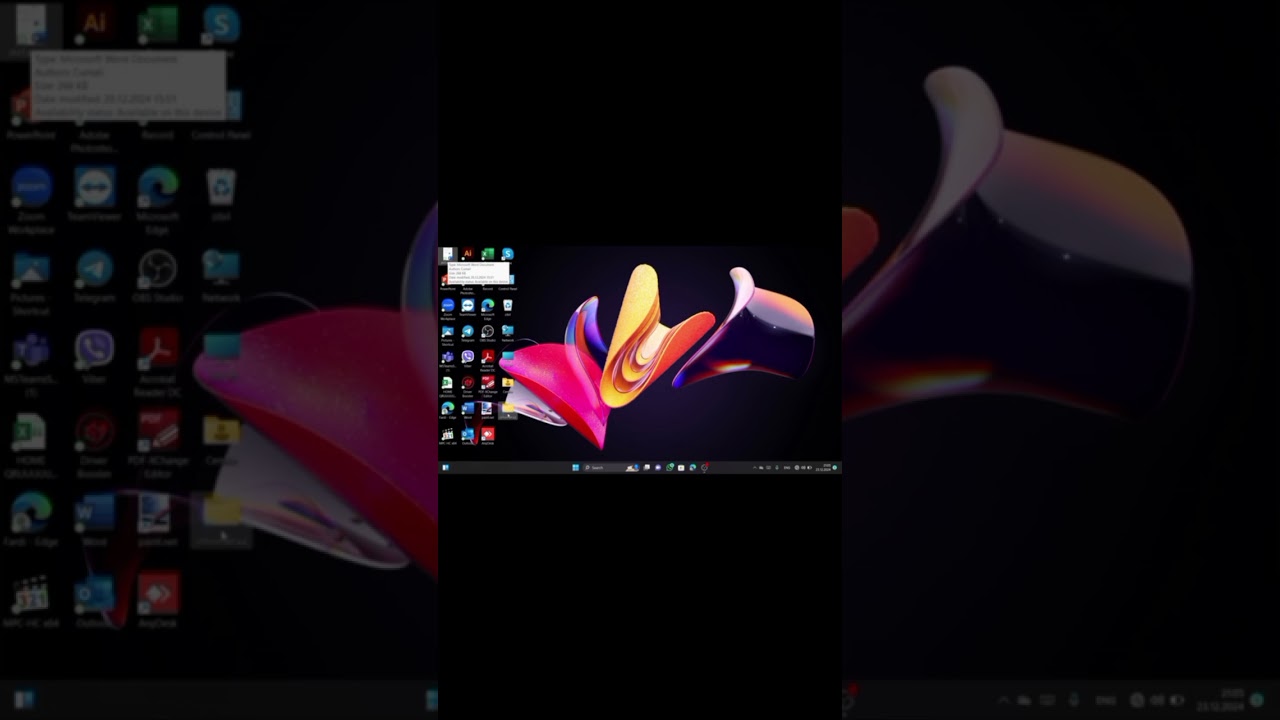
Task: Open the Zoom Workplace desktop icon
Action: click(448, 305)
